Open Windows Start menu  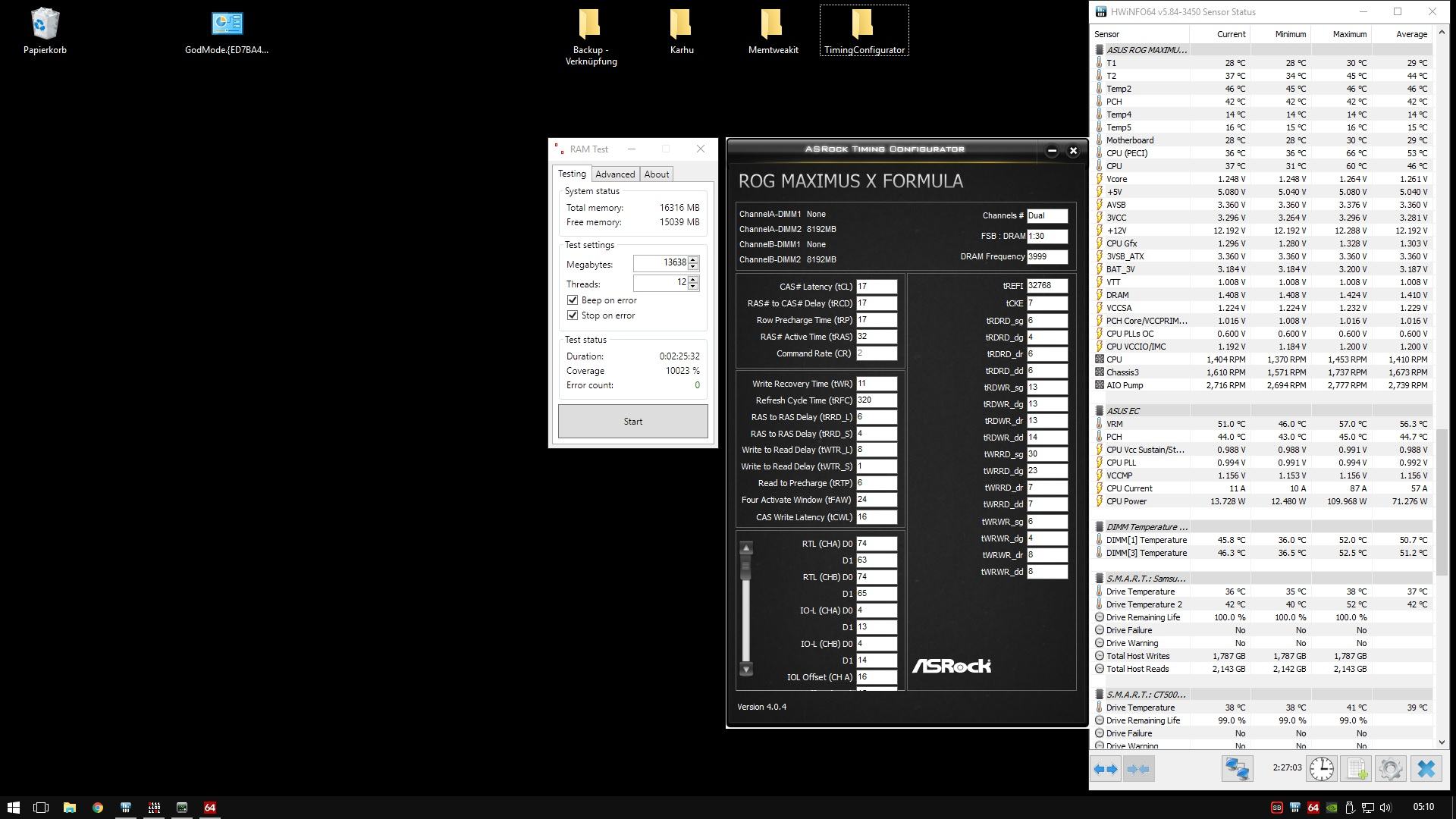pos(13,808)
